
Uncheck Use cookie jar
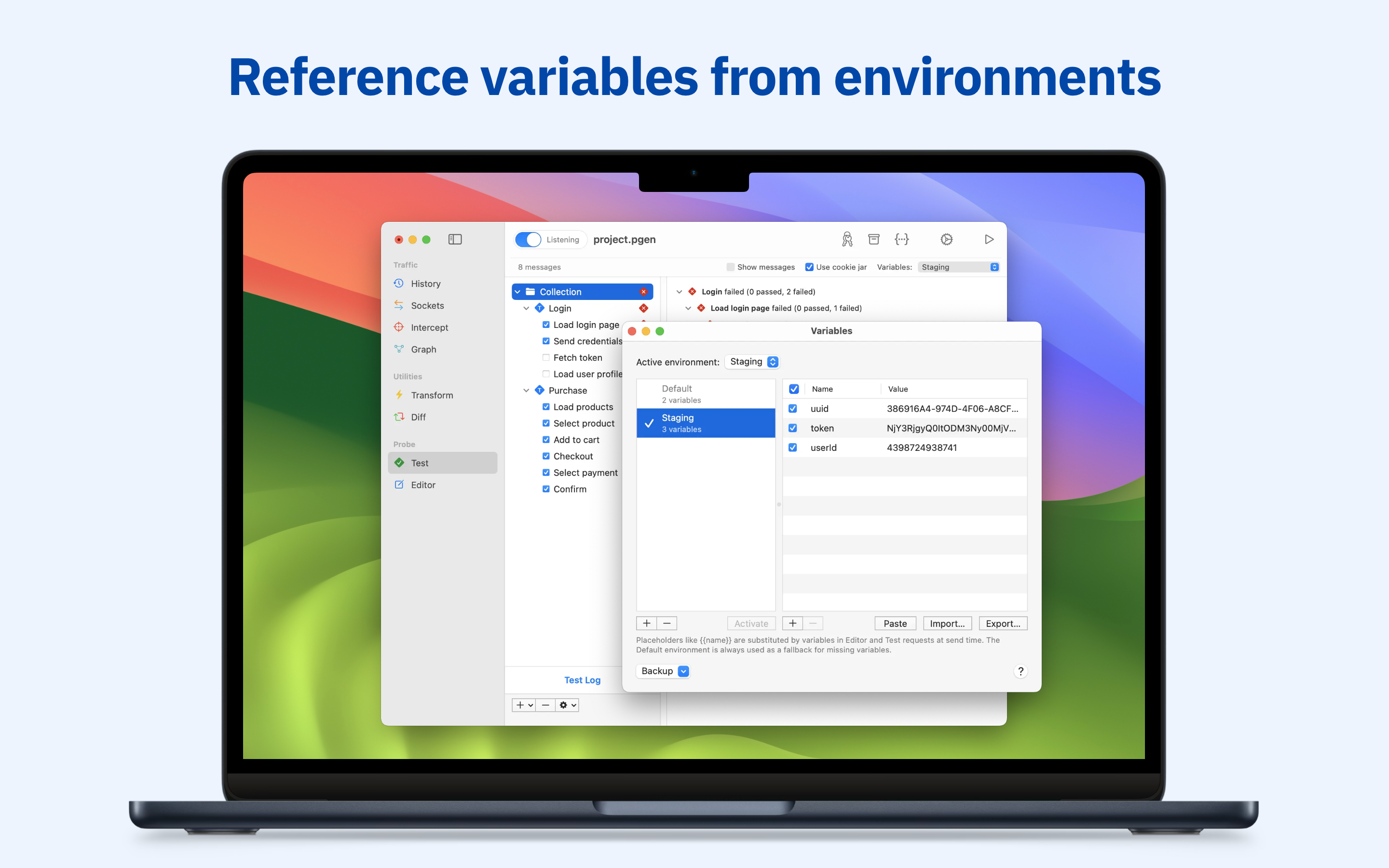(809, 267)
